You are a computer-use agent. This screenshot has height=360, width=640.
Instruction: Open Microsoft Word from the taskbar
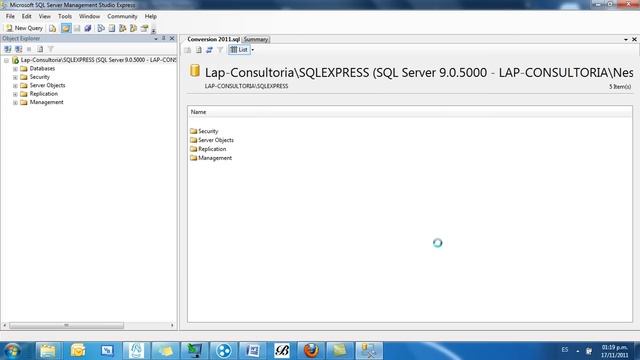tap(253, 351)
